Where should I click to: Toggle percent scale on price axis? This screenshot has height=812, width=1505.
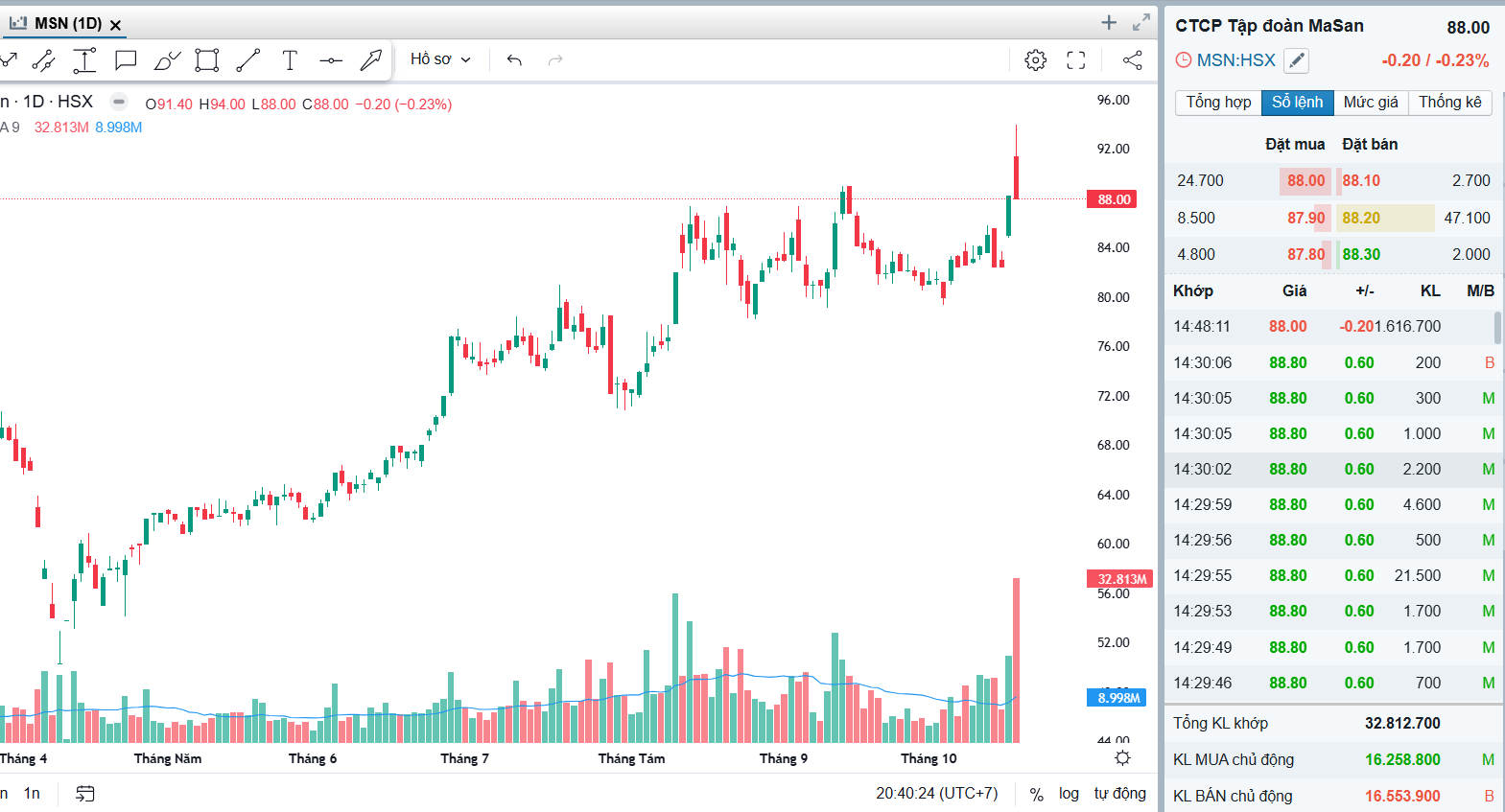tap(1036, 794)
